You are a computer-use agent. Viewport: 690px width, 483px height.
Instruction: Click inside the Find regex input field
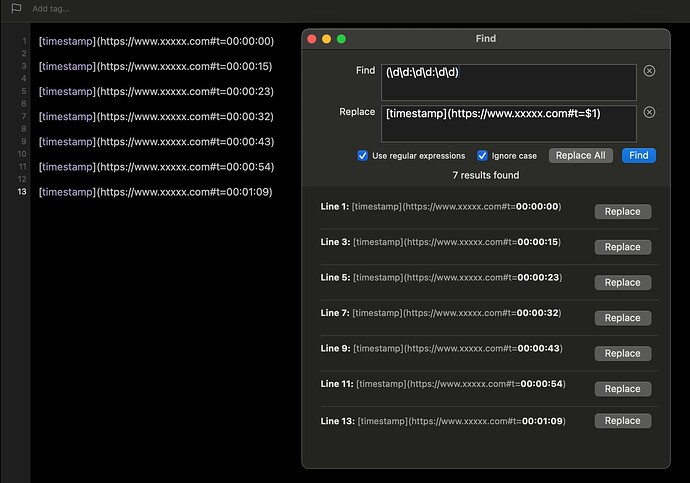(x=509, y=82)
